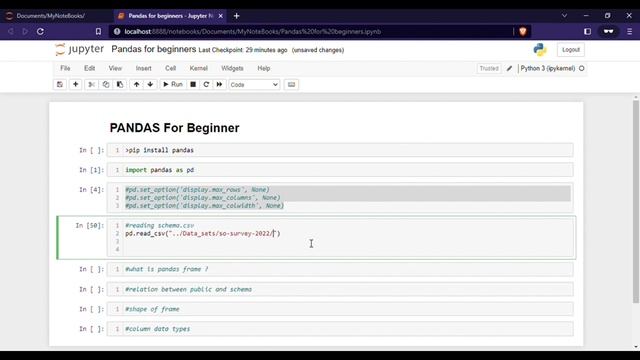Move selected cell down arrow
The image size is (640, 360).
[x=150, y=84]
